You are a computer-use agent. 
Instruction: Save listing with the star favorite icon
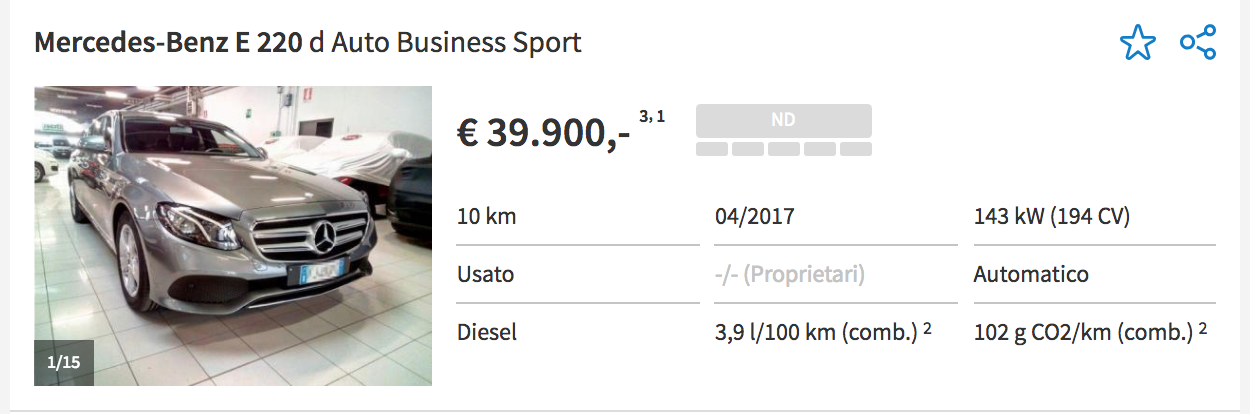[1137, 43]
